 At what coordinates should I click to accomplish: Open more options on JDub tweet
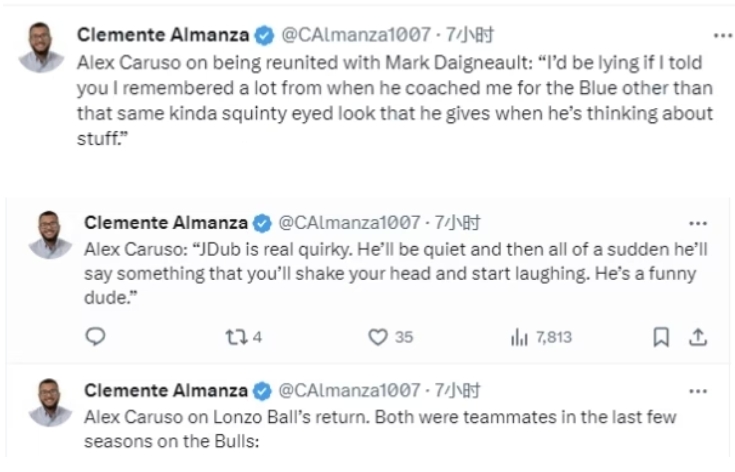point(698,222)
